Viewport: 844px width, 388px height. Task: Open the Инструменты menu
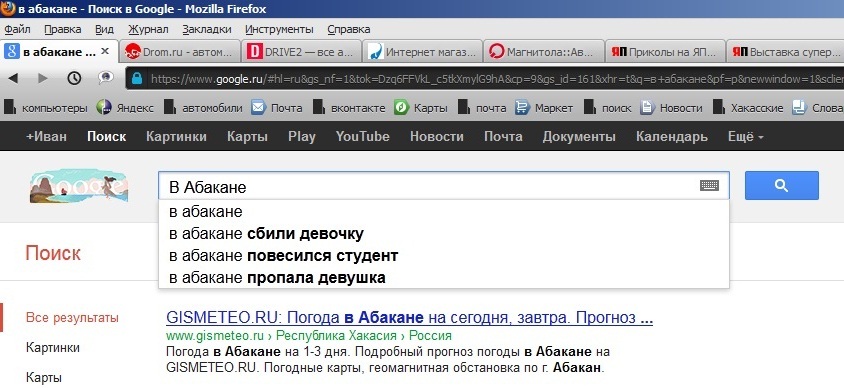point(279,29)
